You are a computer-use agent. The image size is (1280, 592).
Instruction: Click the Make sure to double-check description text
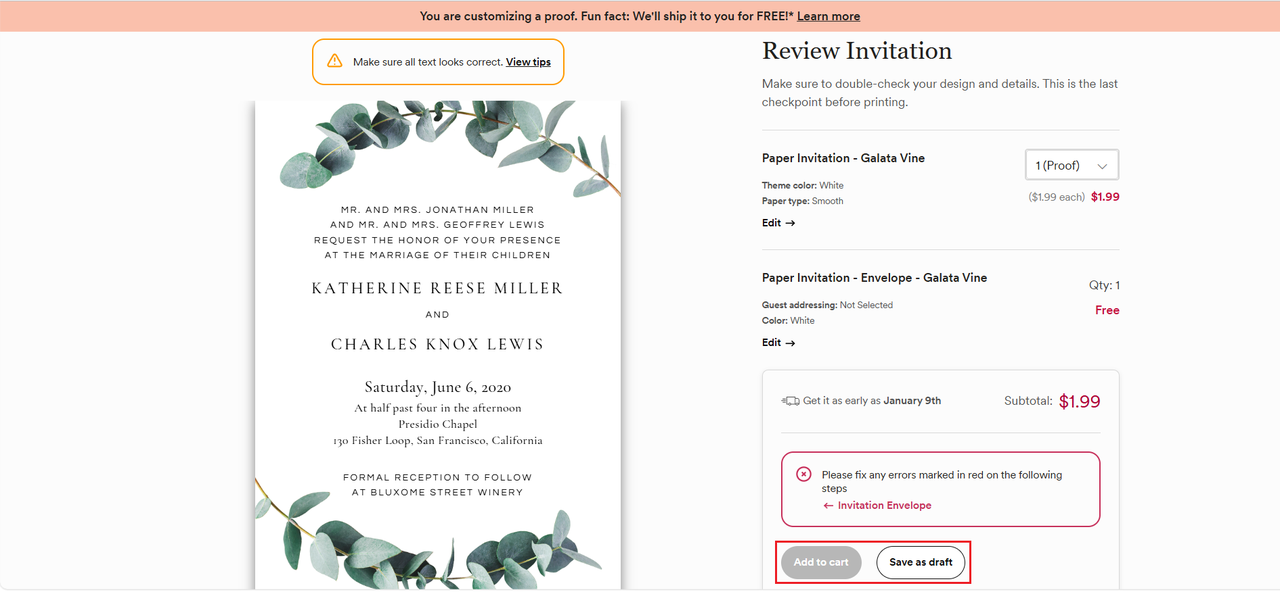940,93
